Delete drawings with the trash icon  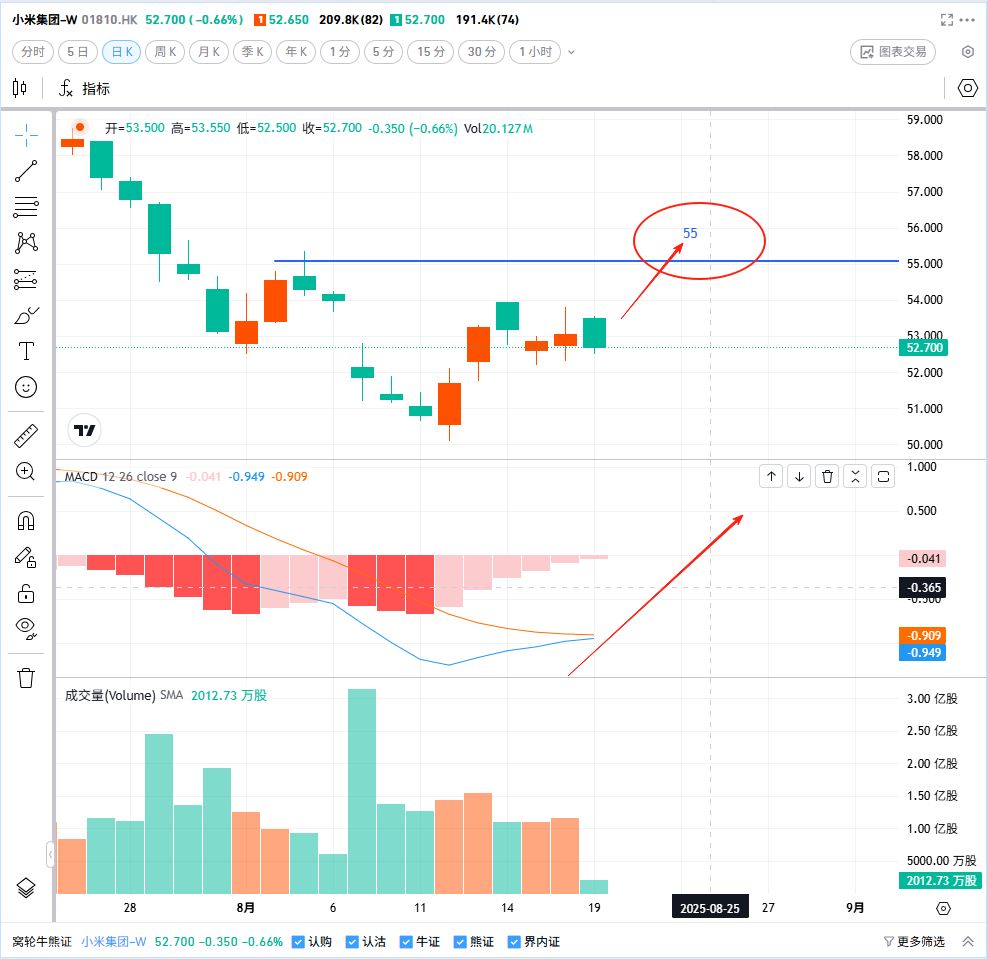(x=26, y=678)
